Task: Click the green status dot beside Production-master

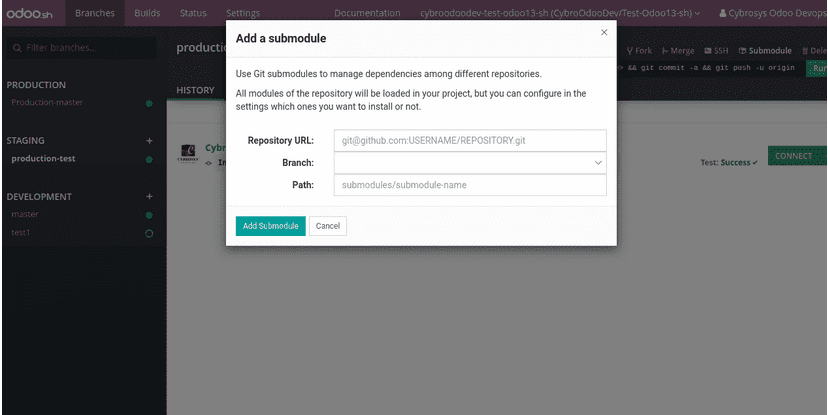Action: click(149, 103)
